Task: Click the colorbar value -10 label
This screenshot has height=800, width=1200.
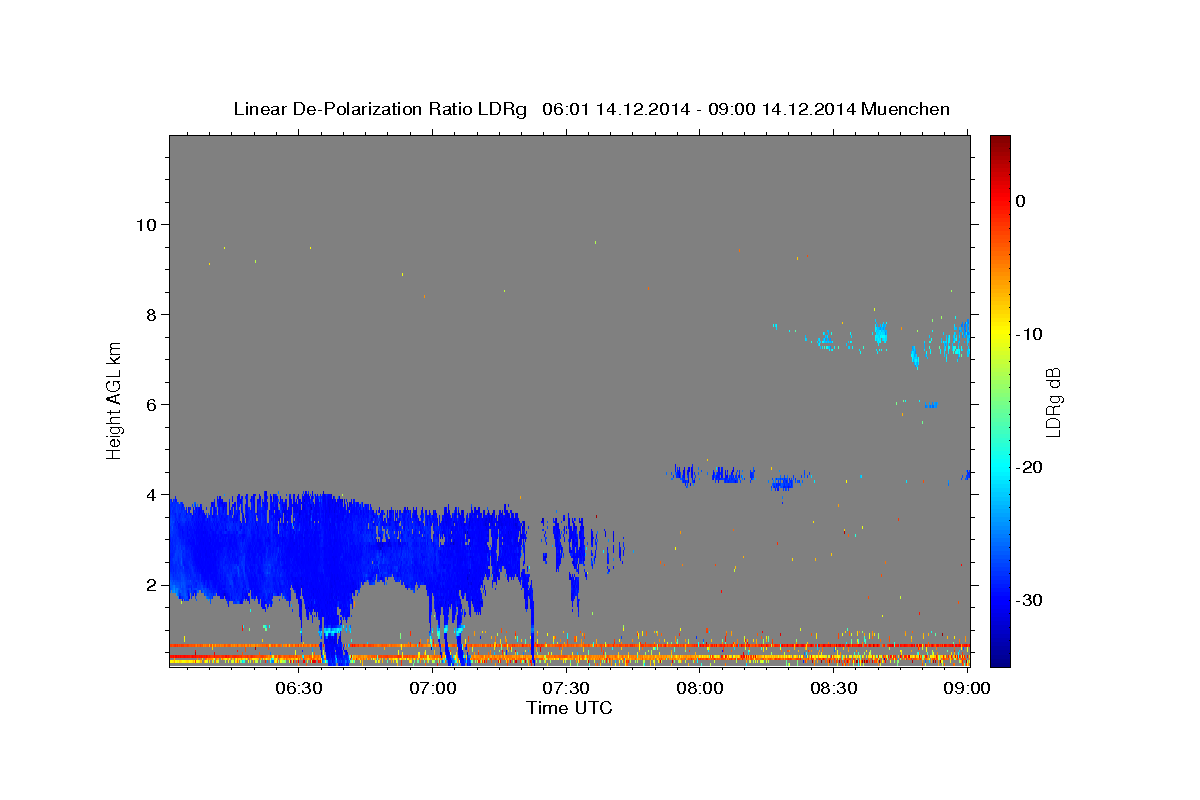Action: 1030,334
